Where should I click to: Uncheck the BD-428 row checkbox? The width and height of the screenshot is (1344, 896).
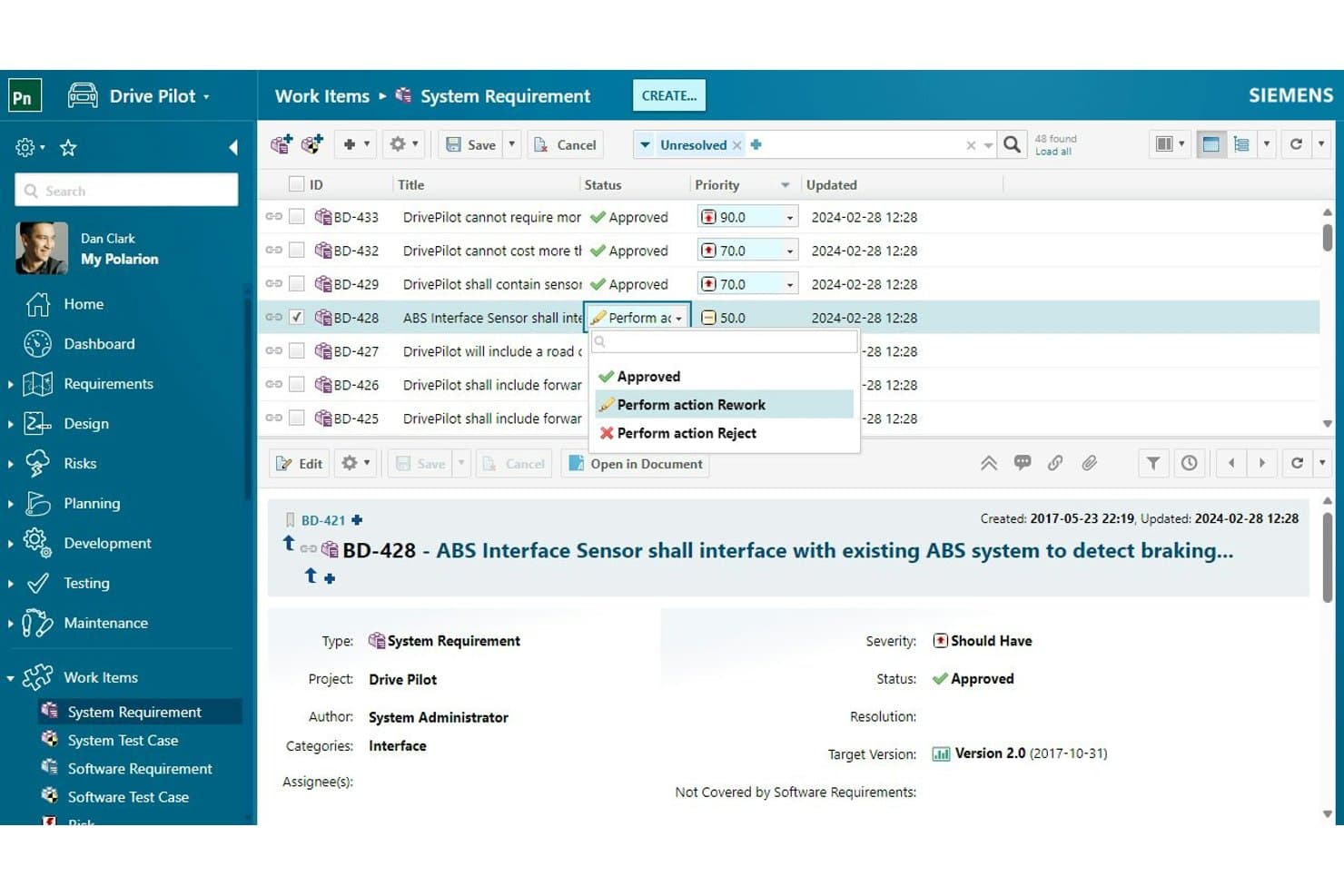coord(296,318)
